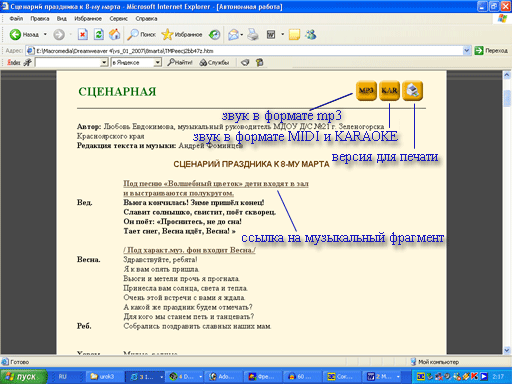Screen dimensions: 512x384
Task: Open the Edit button dropdown arrow
Action: click(x=282, y=34)
